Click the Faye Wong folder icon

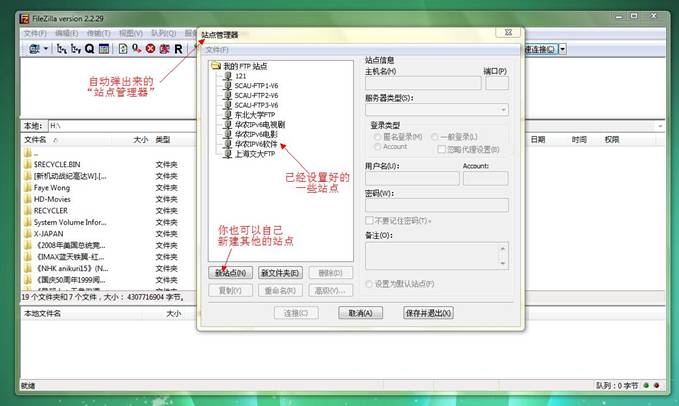28,187
